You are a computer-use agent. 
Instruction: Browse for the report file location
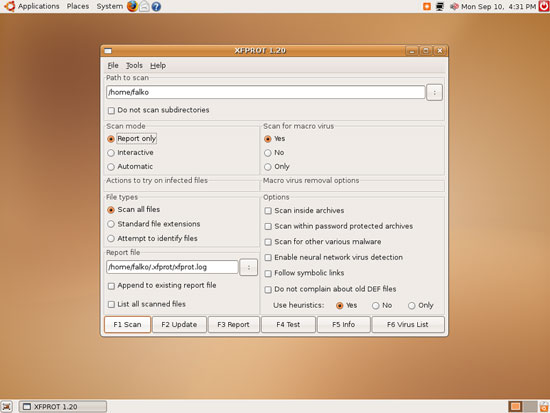[x=248, y=267]
